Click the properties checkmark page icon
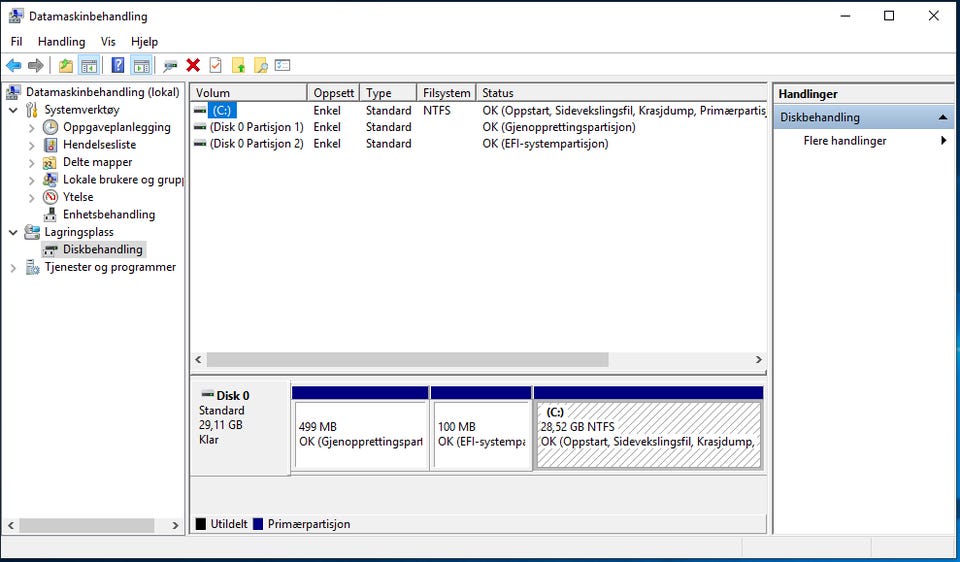This screenshot has height=562, width=960. 215,66
